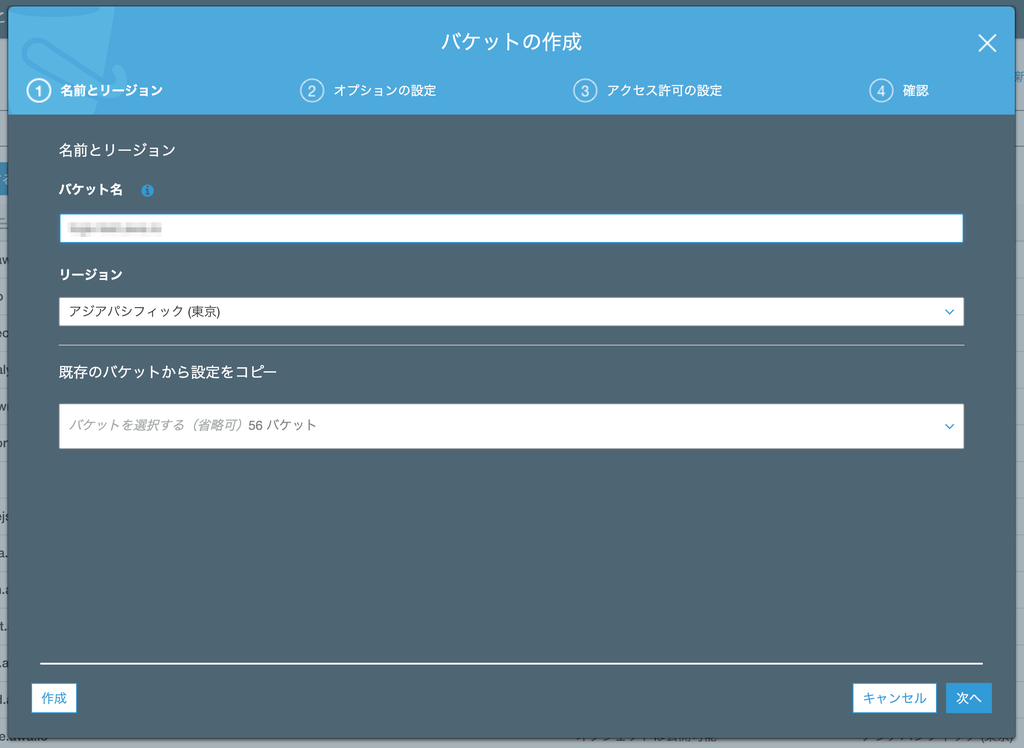This screenshot has height=748, width=1024.
Task: Focus the バケット名 input field
Action: click(x=511, y=228)
